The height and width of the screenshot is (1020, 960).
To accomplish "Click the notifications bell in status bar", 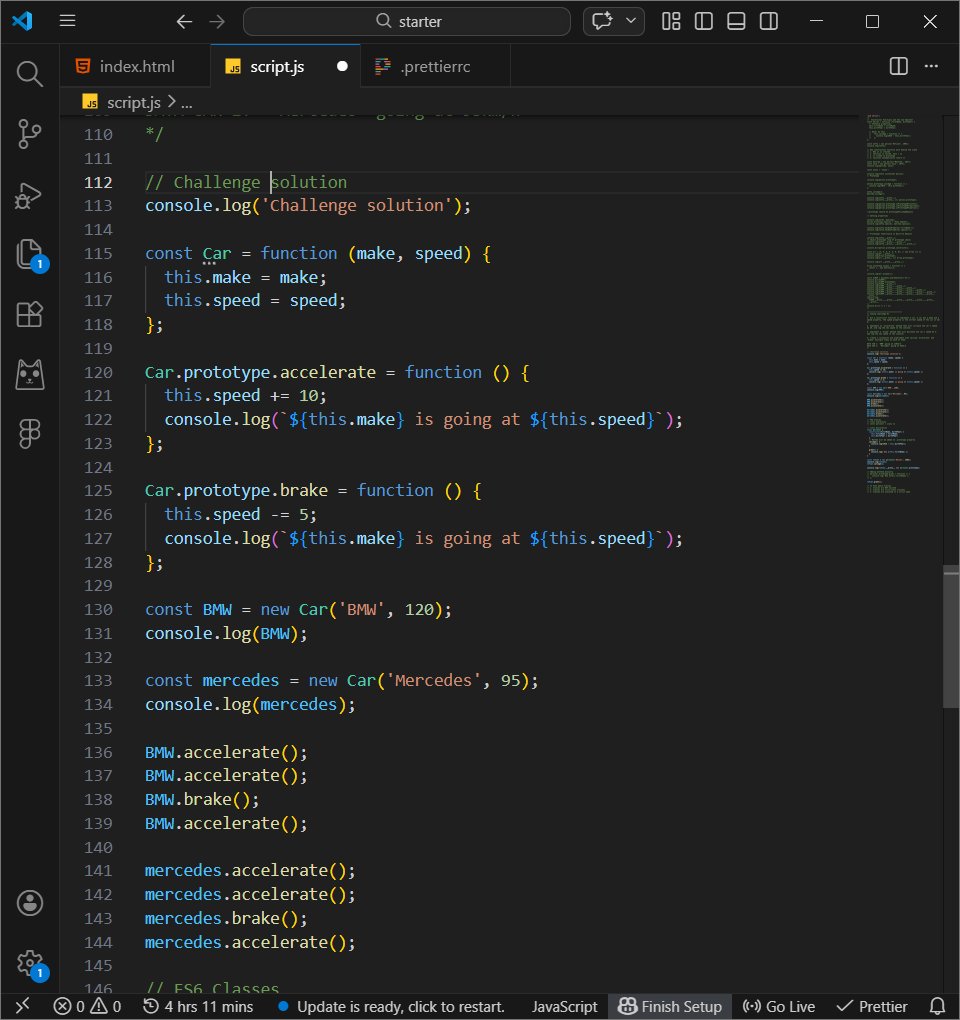I will point(937,1006).
